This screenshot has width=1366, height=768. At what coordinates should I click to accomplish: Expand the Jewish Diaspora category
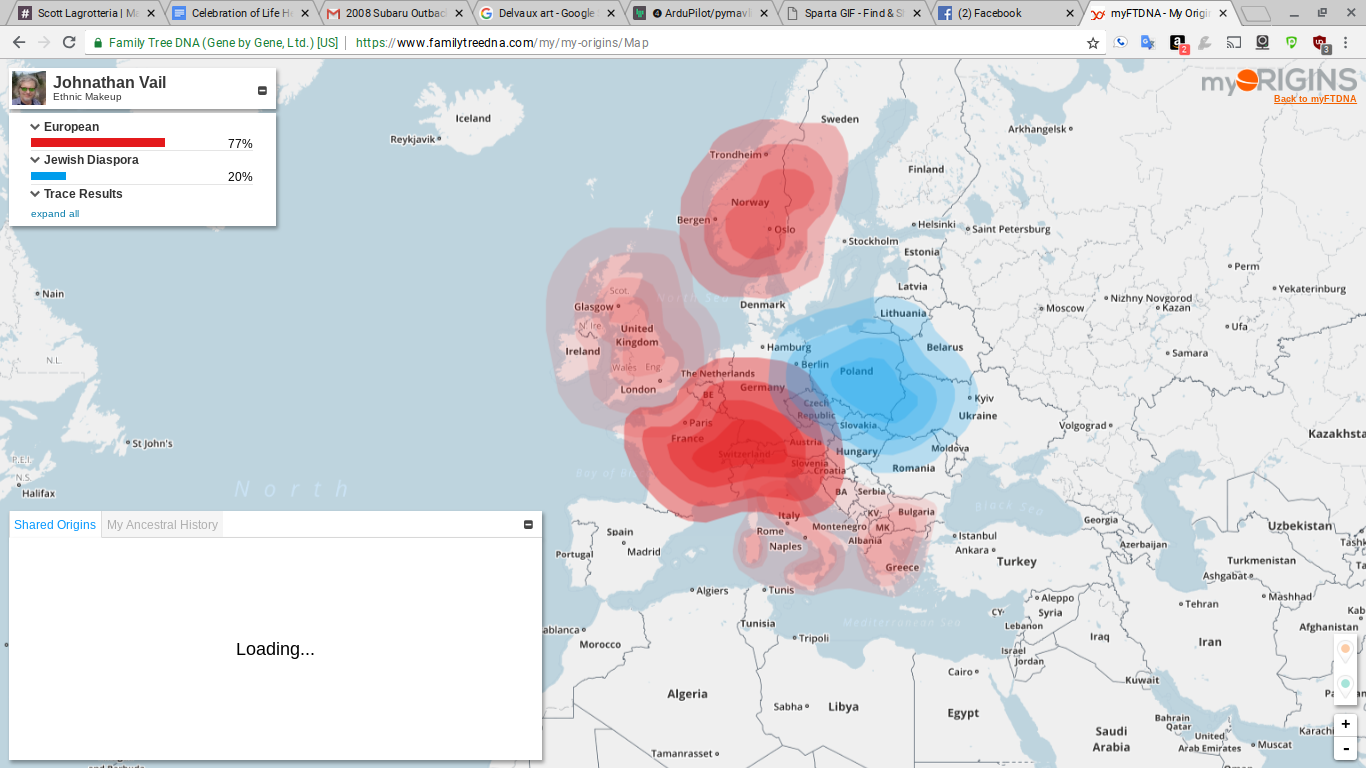(36, 160)
